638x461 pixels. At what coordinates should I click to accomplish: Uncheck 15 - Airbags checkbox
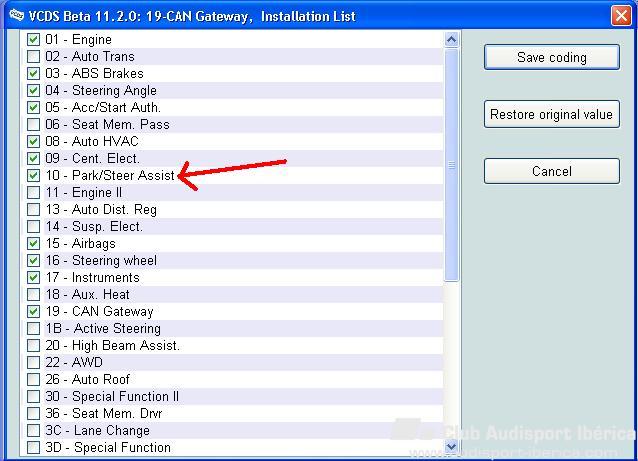click(x=33, y=243)
